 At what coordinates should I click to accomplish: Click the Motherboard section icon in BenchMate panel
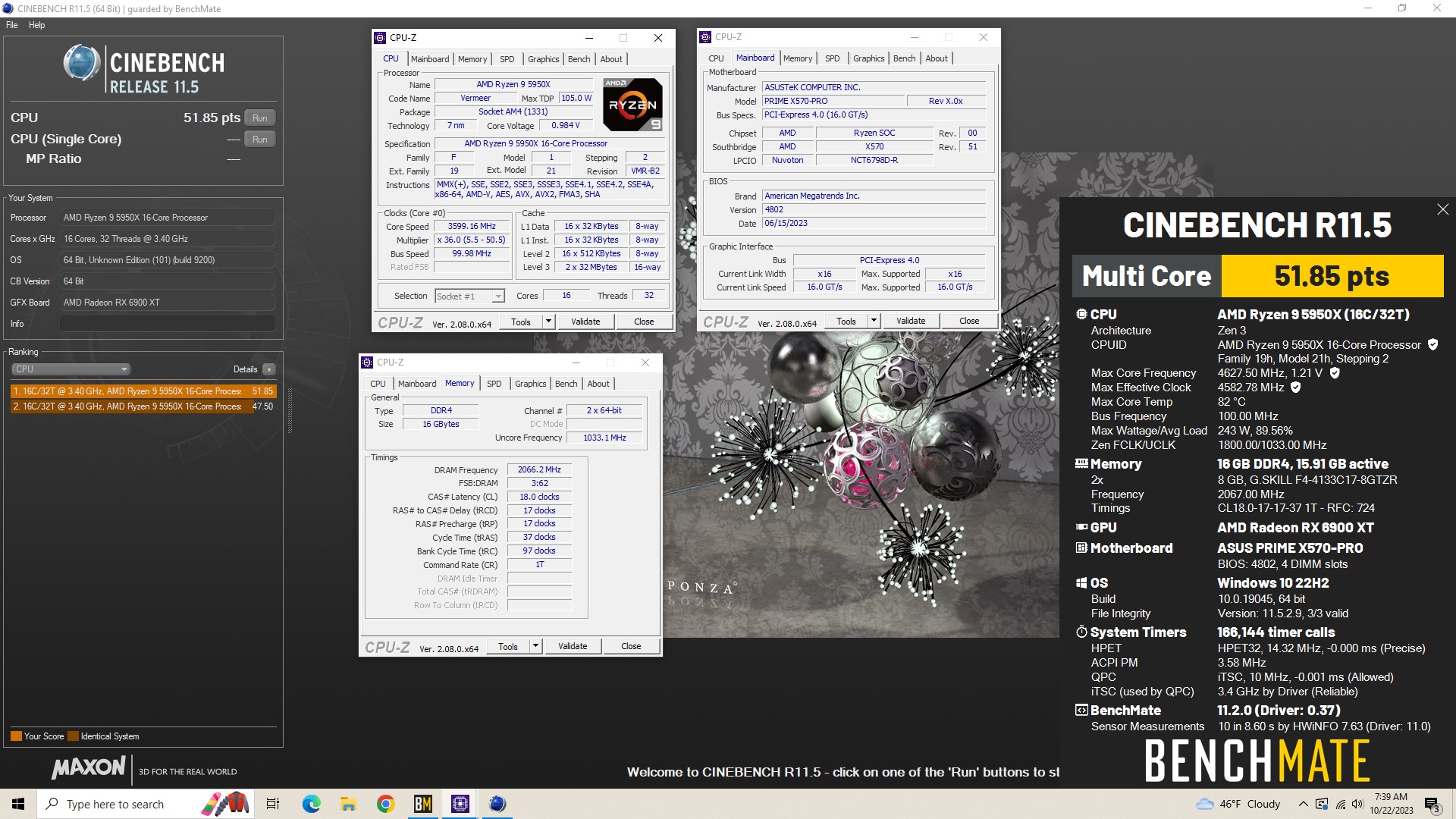point(1081,548)
